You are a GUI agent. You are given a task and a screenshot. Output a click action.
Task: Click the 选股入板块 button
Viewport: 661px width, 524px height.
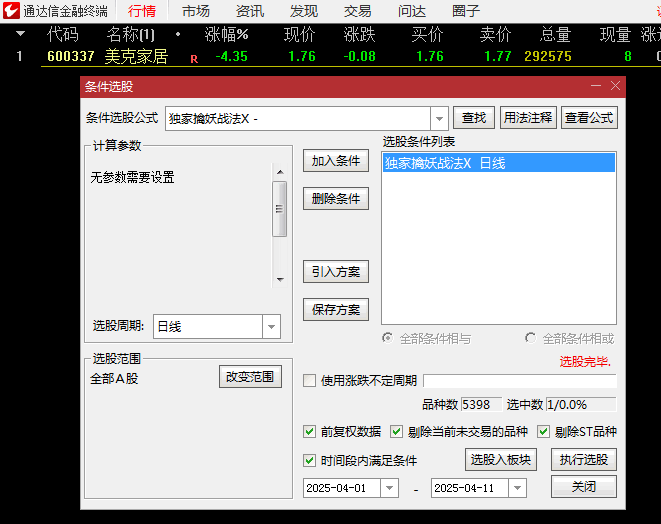pos(501,460)
